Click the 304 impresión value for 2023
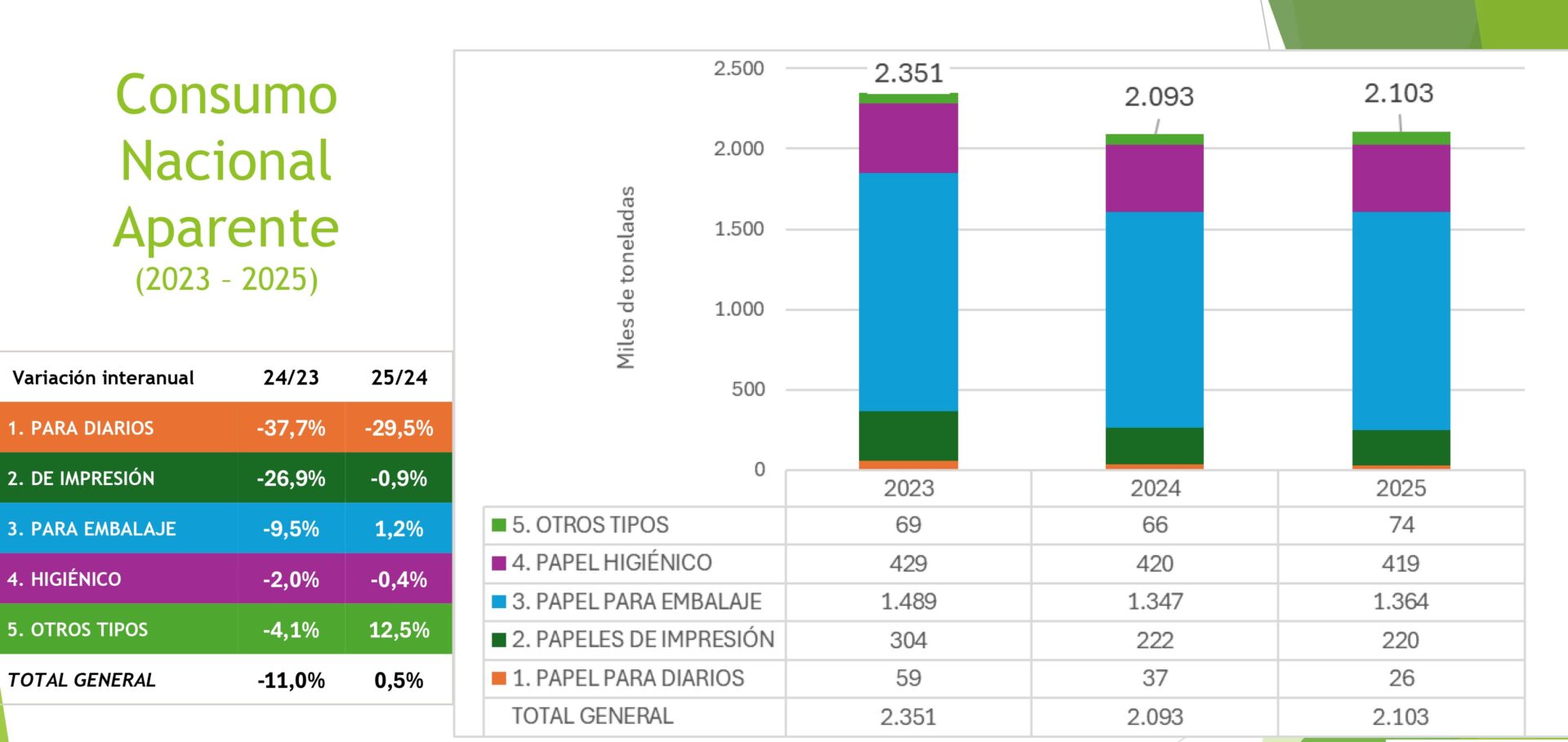The height and width of the screenshot is (742, 1568). (x=908, y=640)
